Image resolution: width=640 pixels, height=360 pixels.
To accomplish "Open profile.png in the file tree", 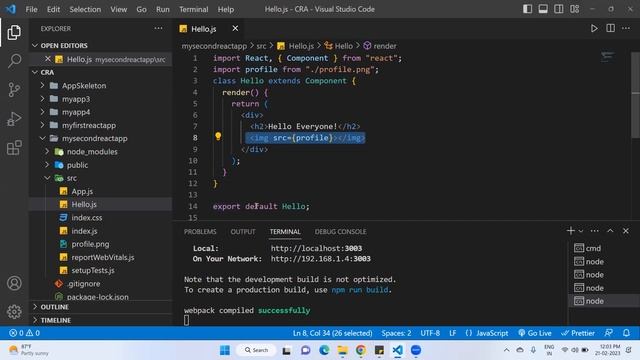I will point(90,244).
